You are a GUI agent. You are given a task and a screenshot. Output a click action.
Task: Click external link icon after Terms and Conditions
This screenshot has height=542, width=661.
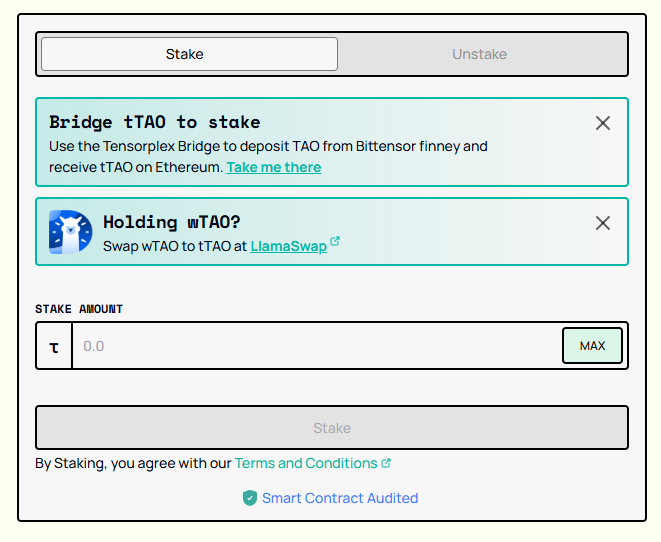pyautogui.click(x=386, y=463)
